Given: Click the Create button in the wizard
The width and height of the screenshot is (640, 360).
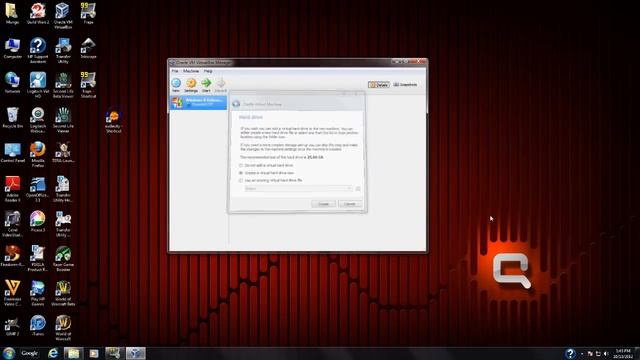Looking at the screenshot, I should pos(323,204).
